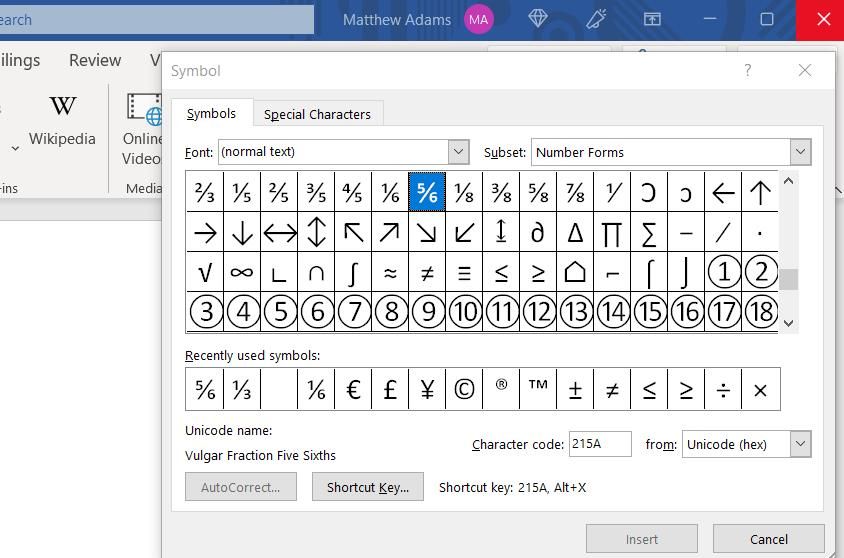Image resolution: width=844 pixels, height=558 pixels.
Task: Click the symbol grid scroll up arrow
Action: 789,181
